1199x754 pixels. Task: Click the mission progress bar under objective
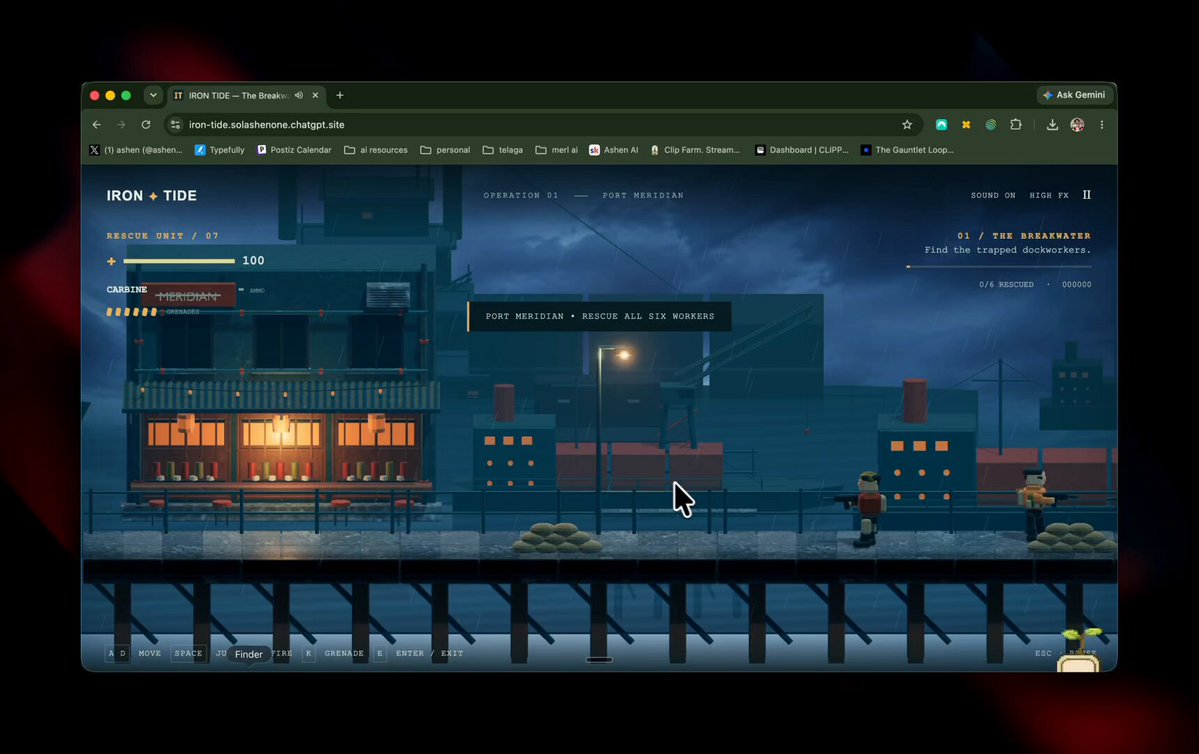(999, 267)
